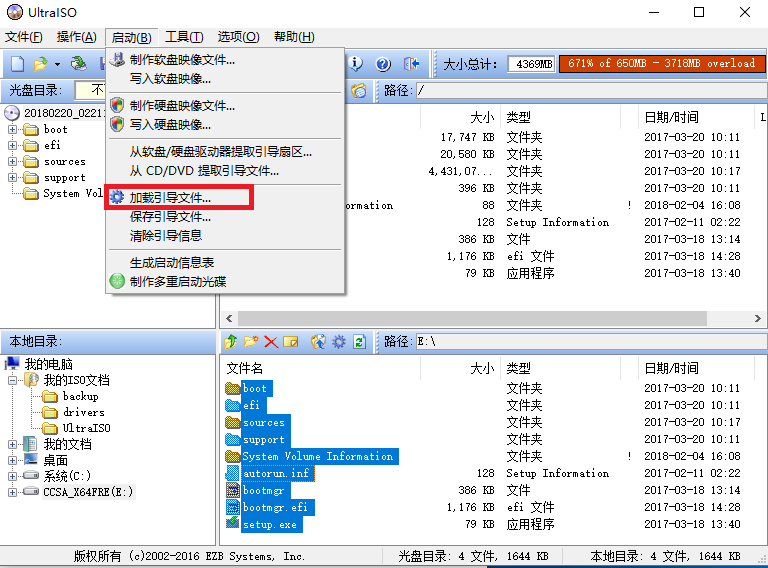768x568 pixels.
Task: Choose 制作多重启动光碟 menu entry
Action: (225, 282)
